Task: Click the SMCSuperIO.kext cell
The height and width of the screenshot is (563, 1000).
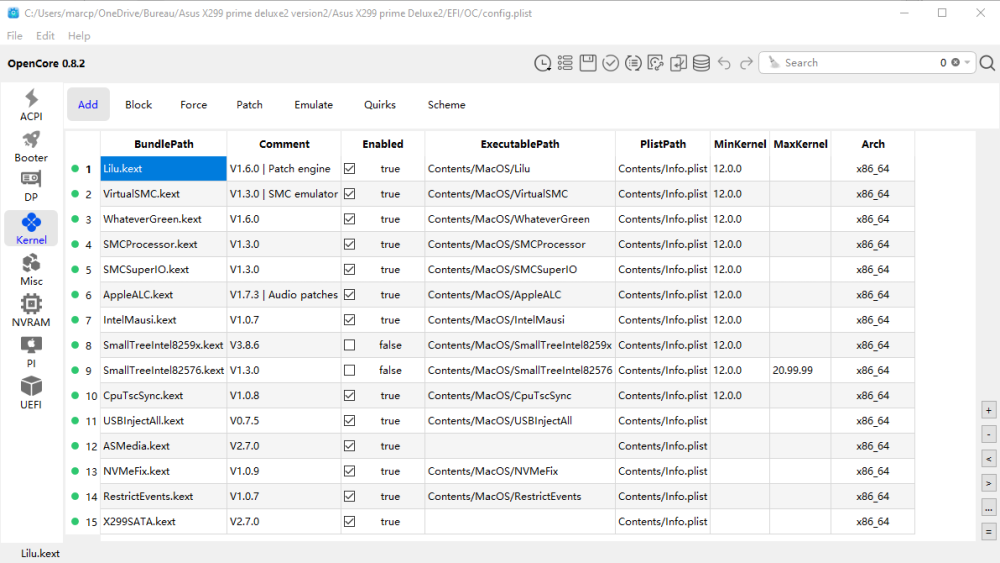Action: (x=163, y=269)
